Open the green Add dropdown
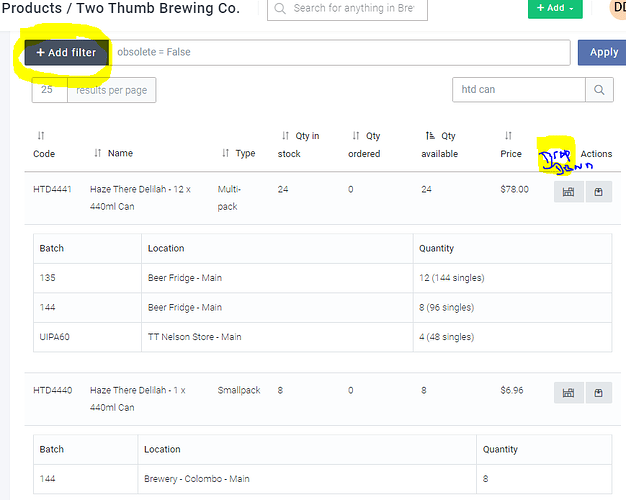This screenshot has height=500, width=626. [x=555, y=8]
